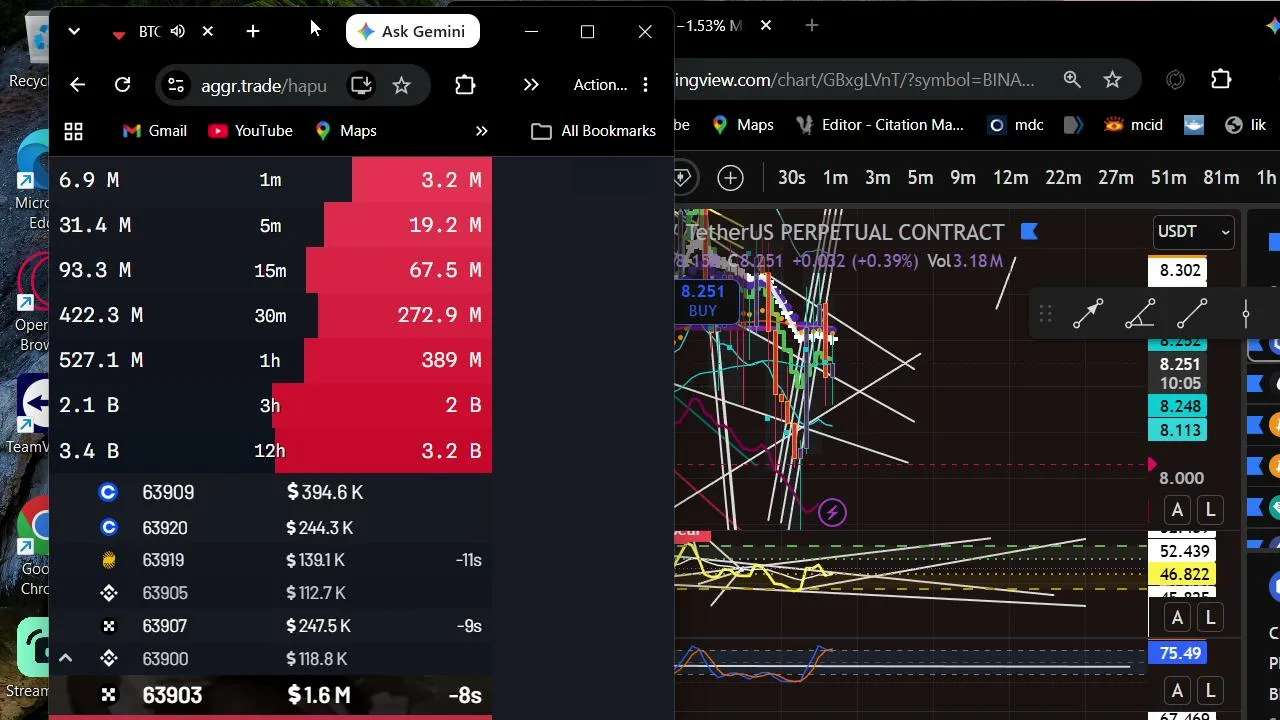
Task: Select the 15m stats row label
Action: click(x=271, y=271)
